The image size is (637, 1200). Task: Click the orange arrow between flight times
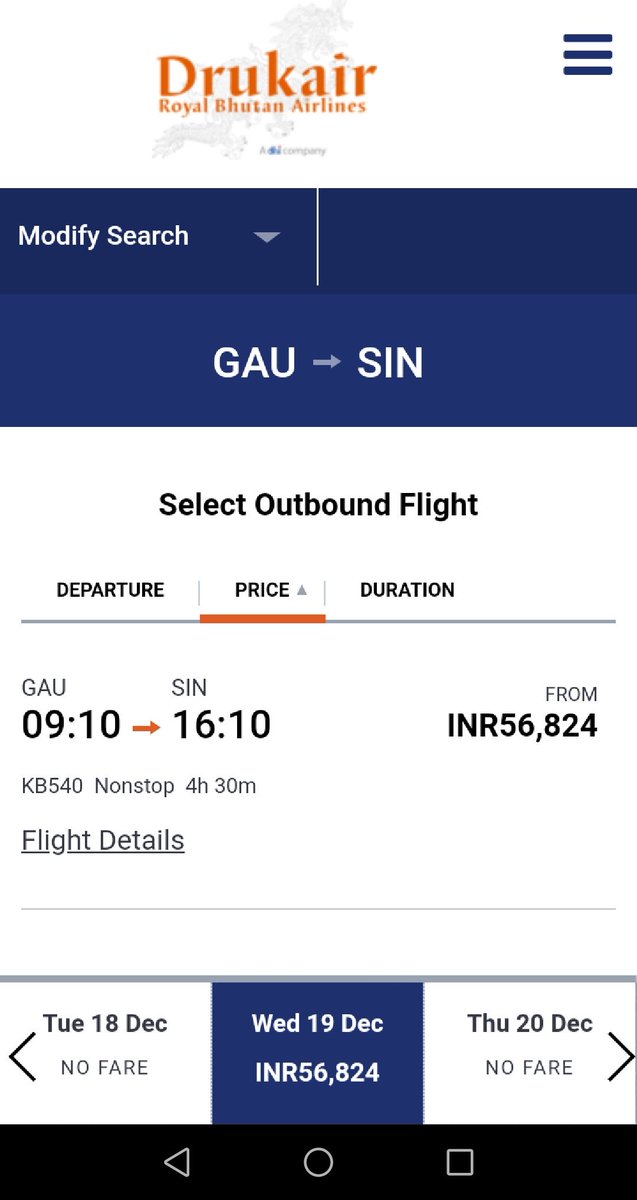coord(146,727)
